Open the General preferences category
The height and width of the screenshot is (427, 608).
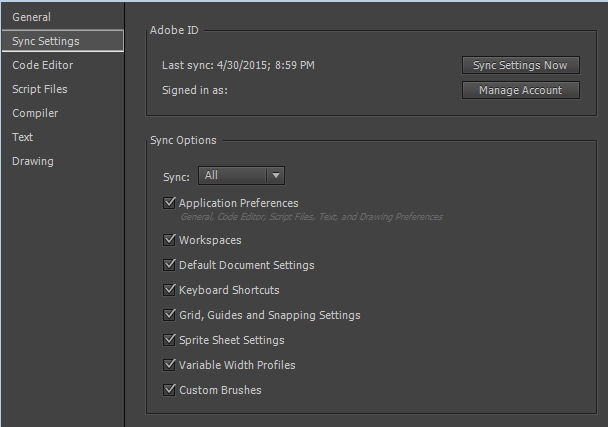click(x=31, y=17)
